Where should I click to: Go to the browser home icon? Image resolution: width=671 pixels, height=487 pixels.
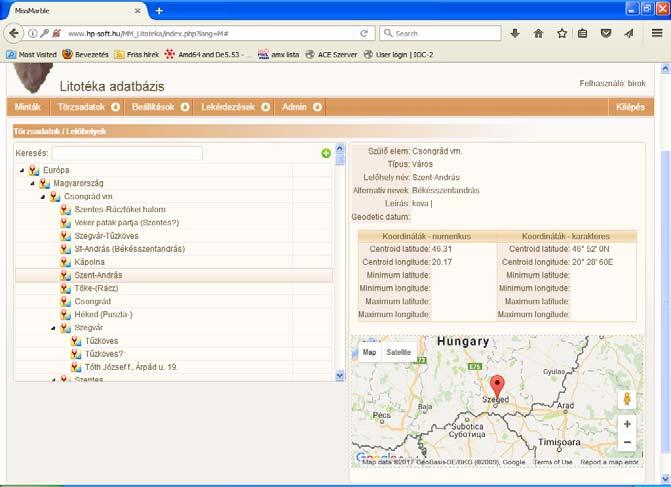coord(538,33)
